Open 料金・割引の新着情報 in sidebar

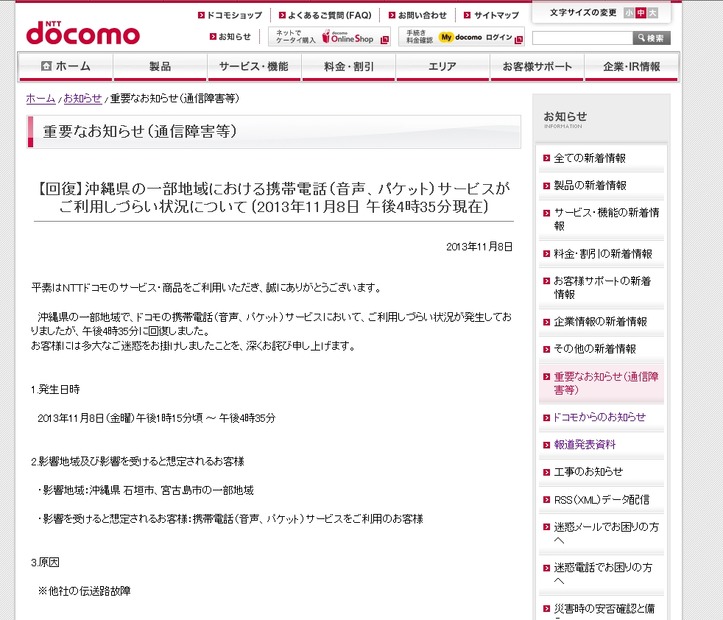tap(601, 254)
